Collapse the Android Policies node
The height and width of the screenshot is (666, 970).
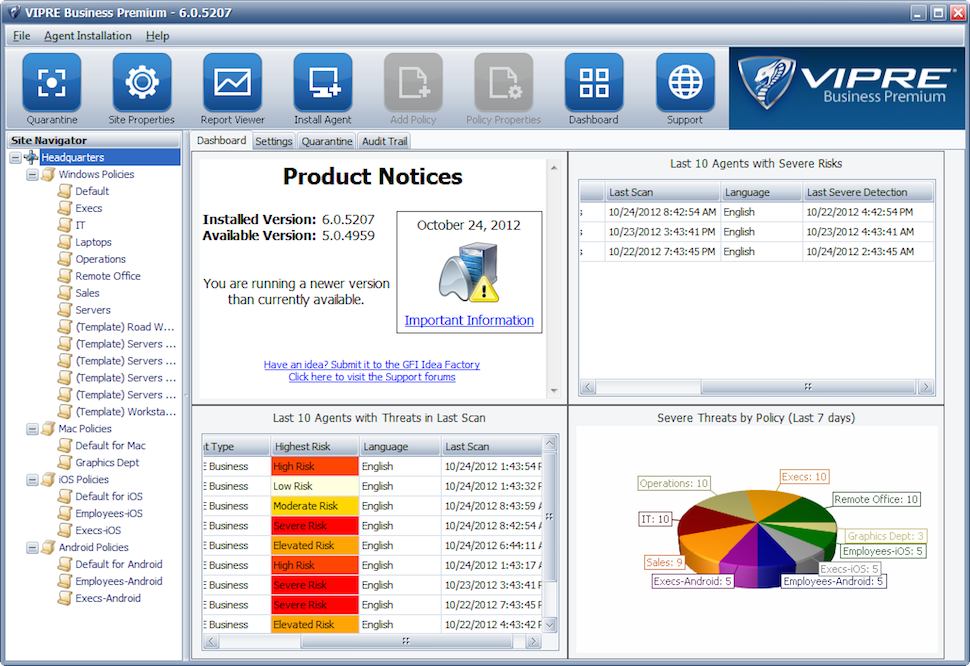click(32, 548)
